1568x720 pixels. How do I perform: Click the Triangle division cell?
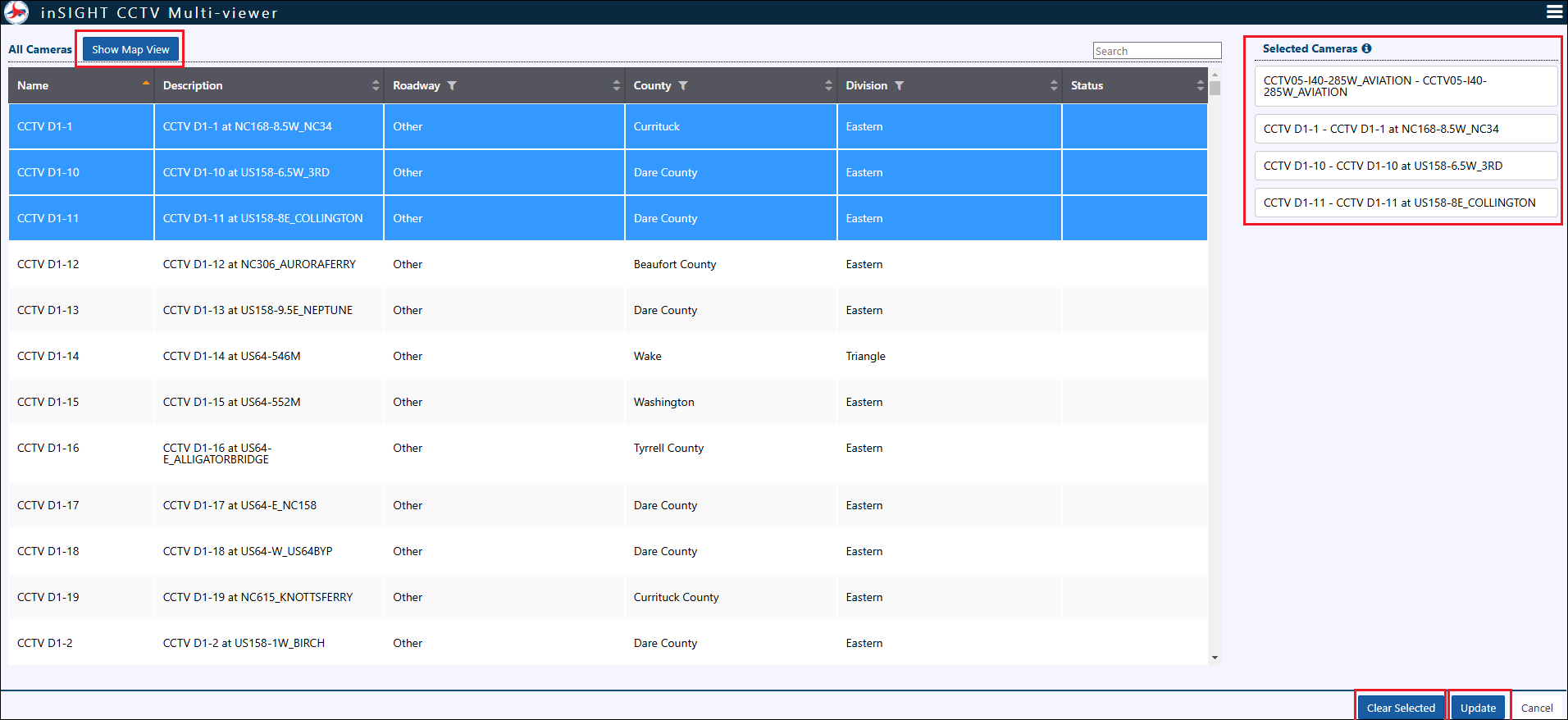click(865, 356)
